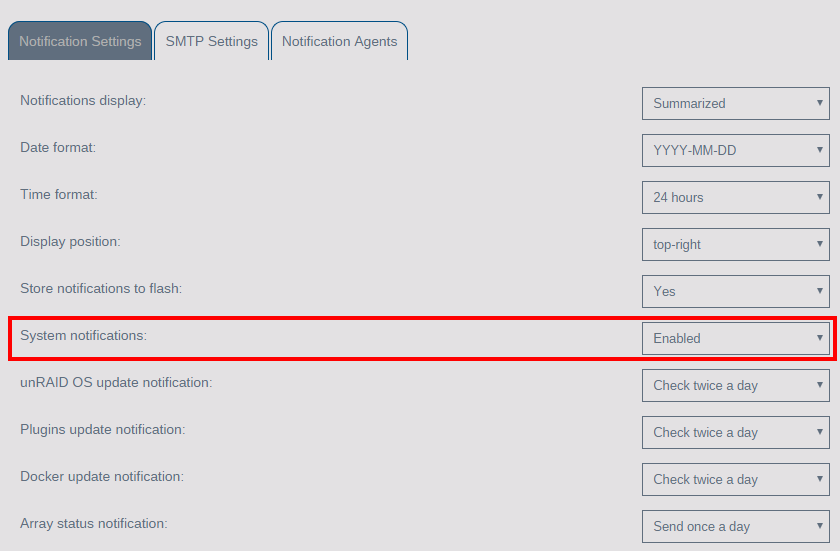Click arrow on the 24 hours dropdown

click(820, 197)
